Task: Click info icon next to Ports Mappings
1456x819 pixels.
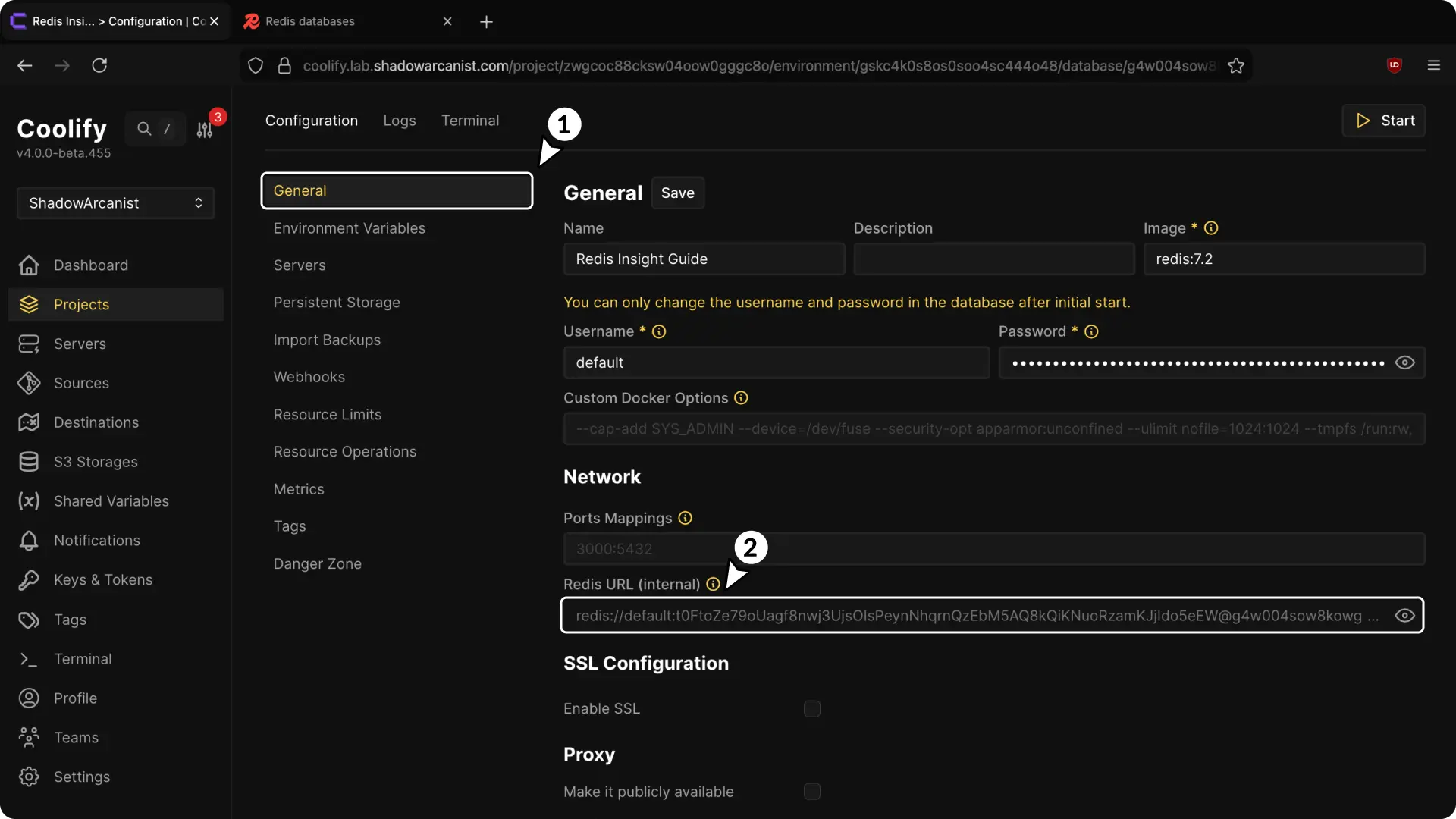Action: (x=685, y=518)
